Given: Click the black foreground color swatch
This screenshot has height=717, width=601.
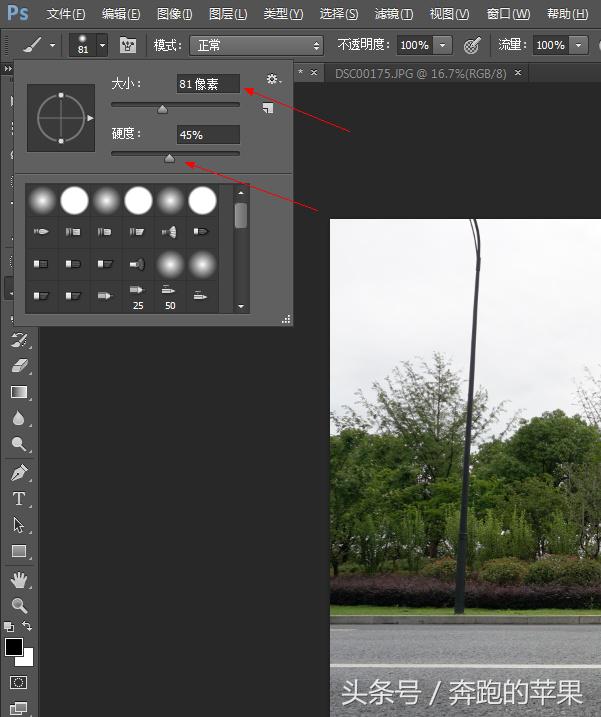Looking at the screenshot, I should point(13,647).
